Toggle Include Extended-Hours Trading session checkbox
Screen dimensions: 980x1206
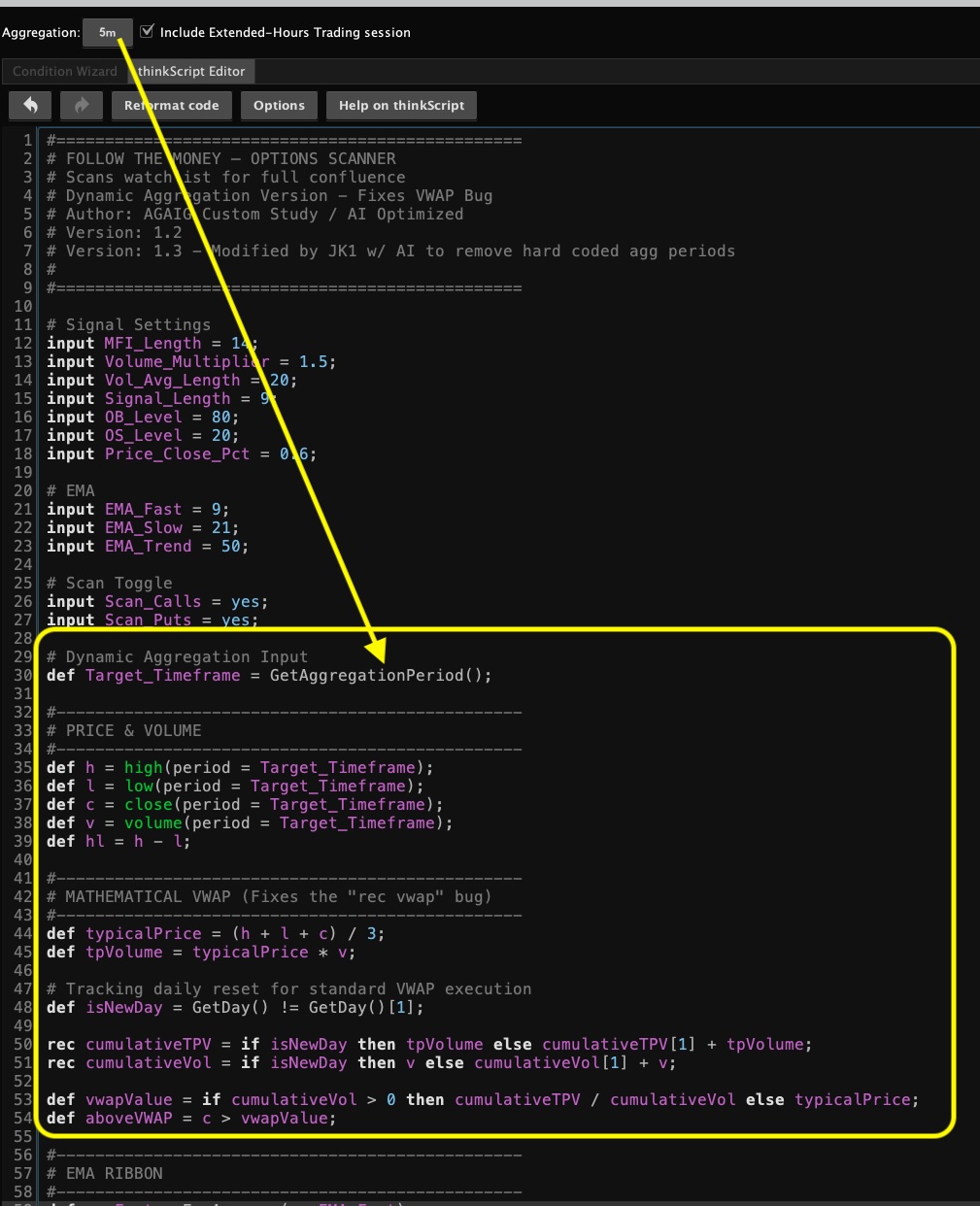pos(147,31)
